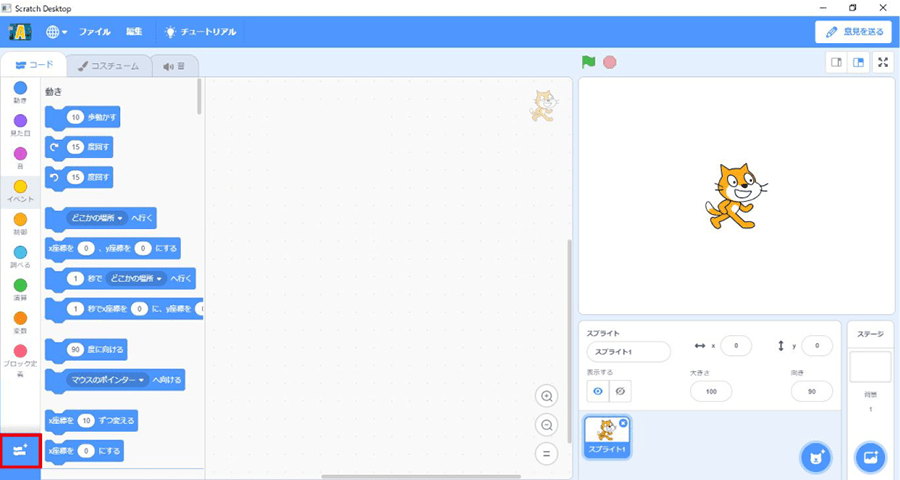Open the 編集 menu
The width and height of the screenshot is (900, 480).
point(134,32)
